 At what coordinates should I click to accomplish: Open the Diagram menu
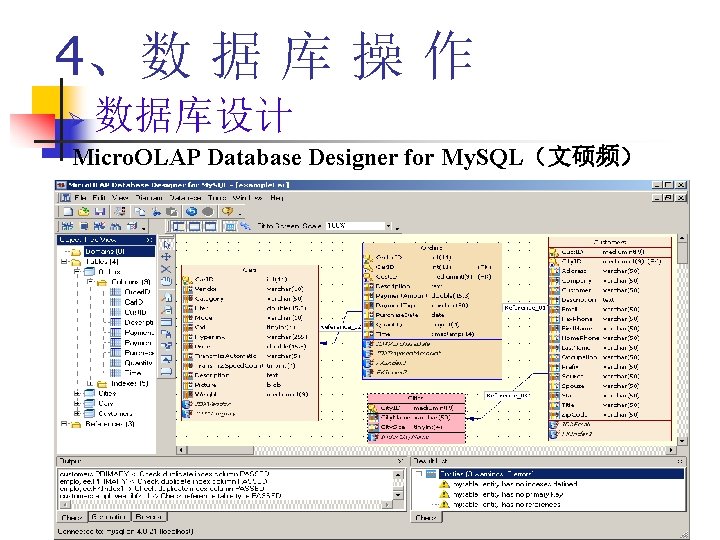coord(149,198)
